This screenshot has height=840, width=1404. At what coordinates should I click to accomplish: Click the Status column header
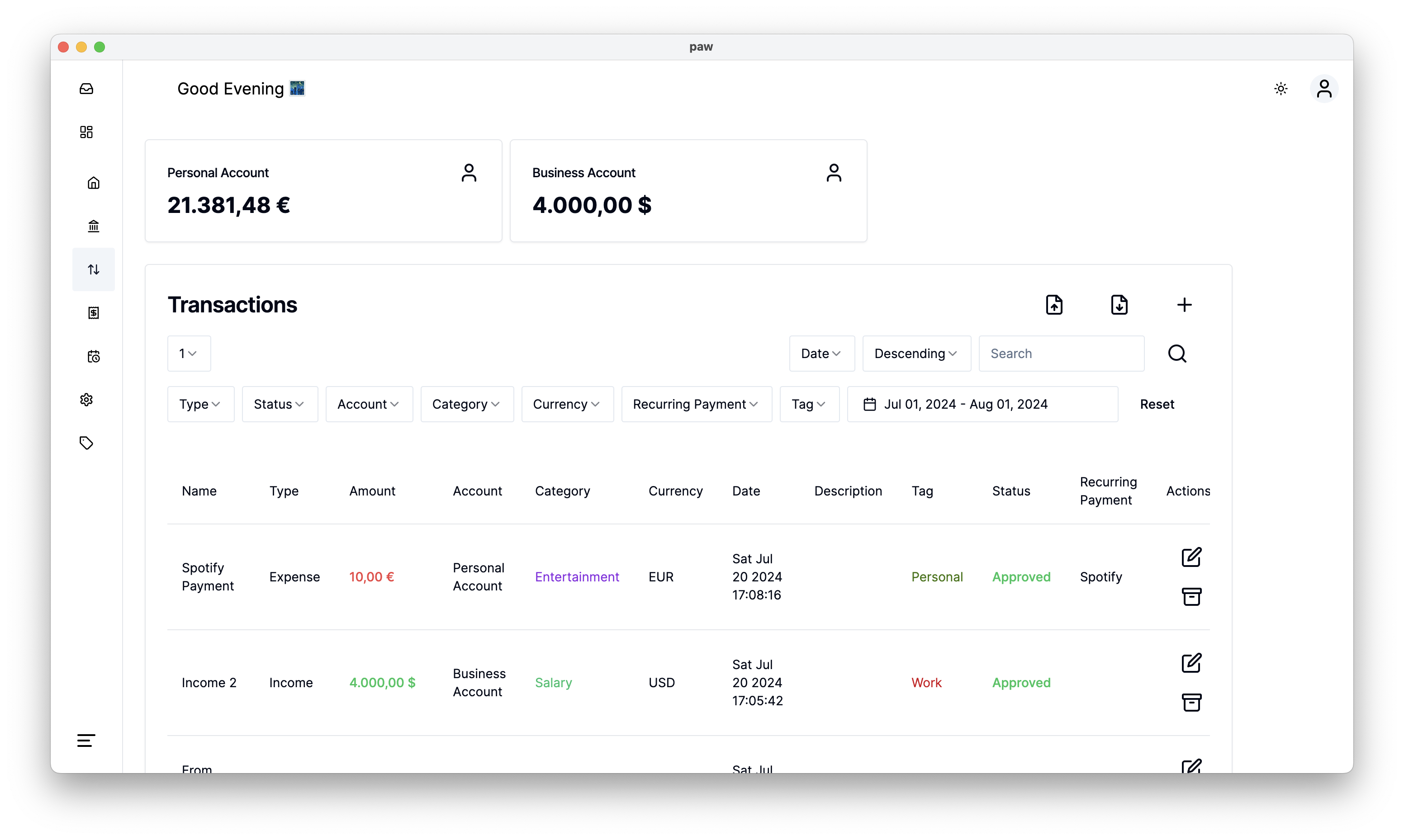1010,491
